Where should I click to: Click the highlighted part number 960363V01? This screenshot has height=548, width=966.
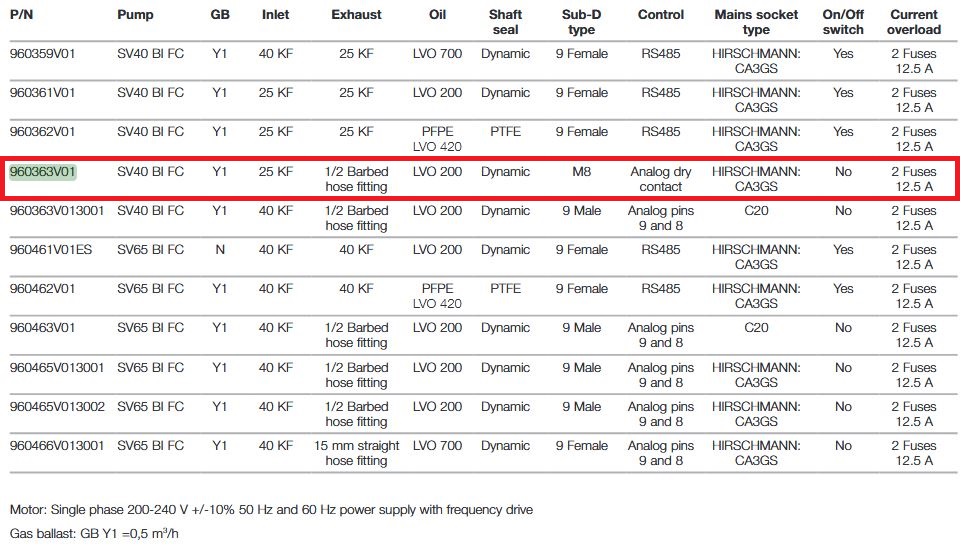[x=43, y=172]
